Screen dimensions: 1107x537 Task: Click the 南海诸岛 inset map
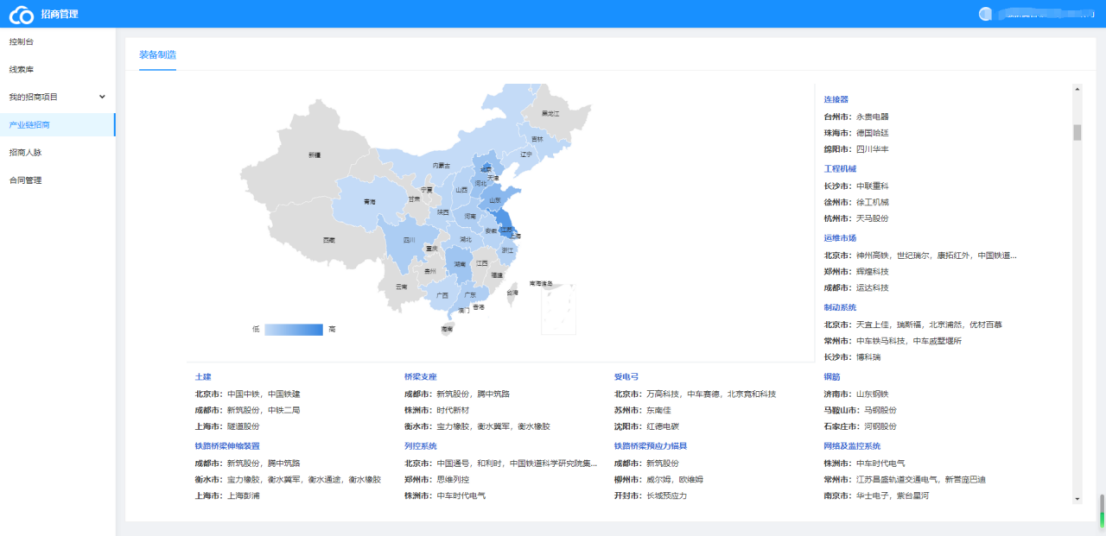[558, 308]
